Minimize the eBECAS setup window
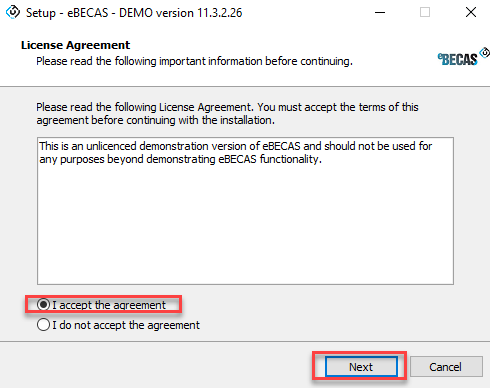This screenshot has width=490, height=388. click(380, 12)
